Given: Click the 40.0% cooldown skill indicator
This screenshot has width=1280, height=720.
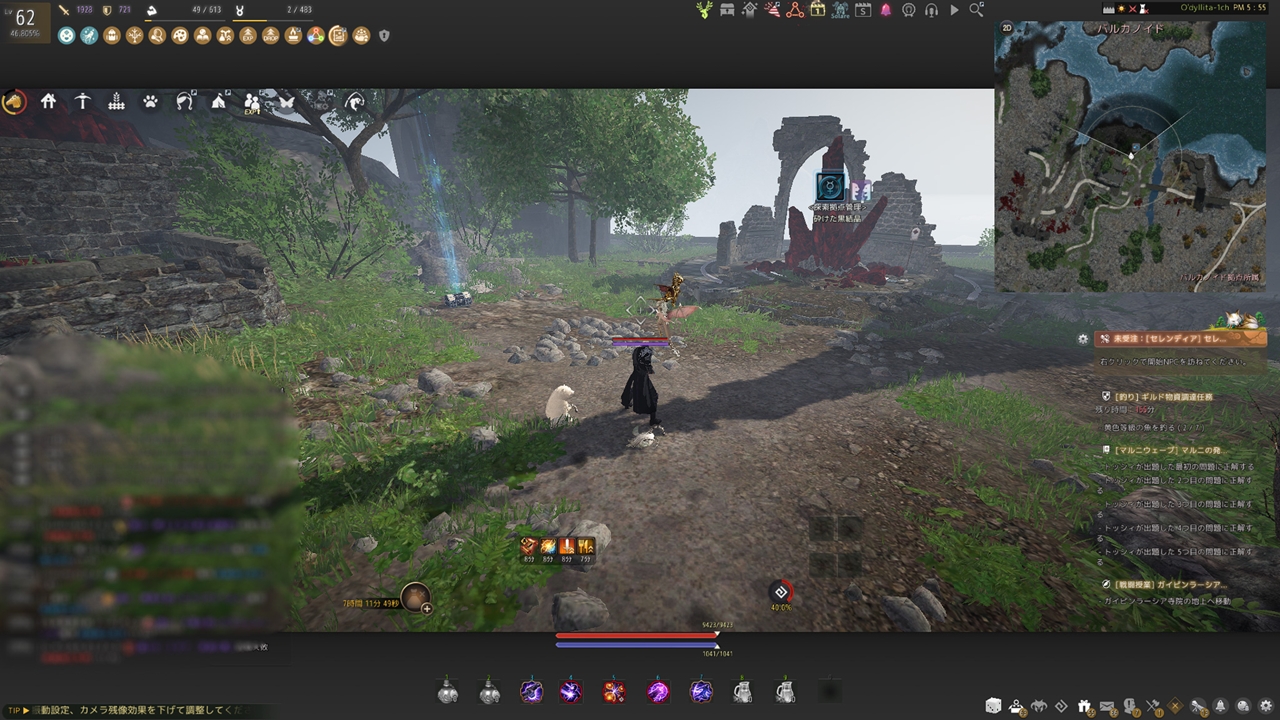Looking at the screenshot, I should click(x=781, y=592).
